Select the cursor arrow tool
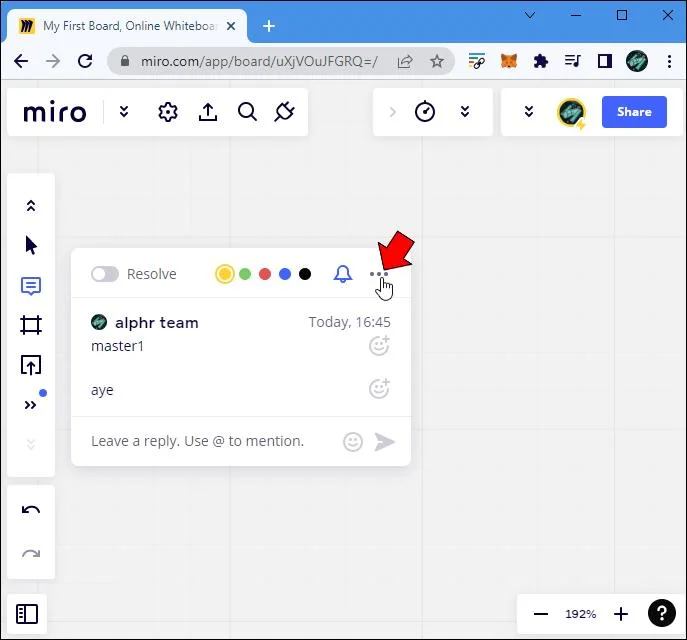Image resolution: width=687 pixels, height=640 pixels. (x=31, y=245)
